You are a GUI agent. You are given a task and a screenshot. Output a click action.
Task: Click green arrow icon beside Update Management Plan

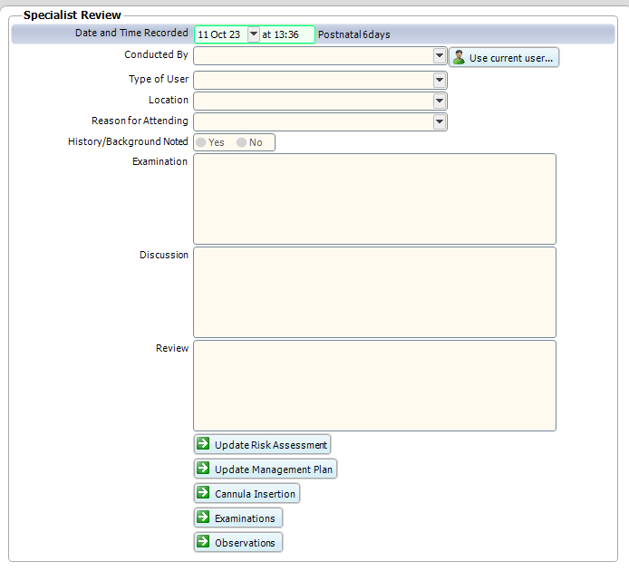pos(203,469)
